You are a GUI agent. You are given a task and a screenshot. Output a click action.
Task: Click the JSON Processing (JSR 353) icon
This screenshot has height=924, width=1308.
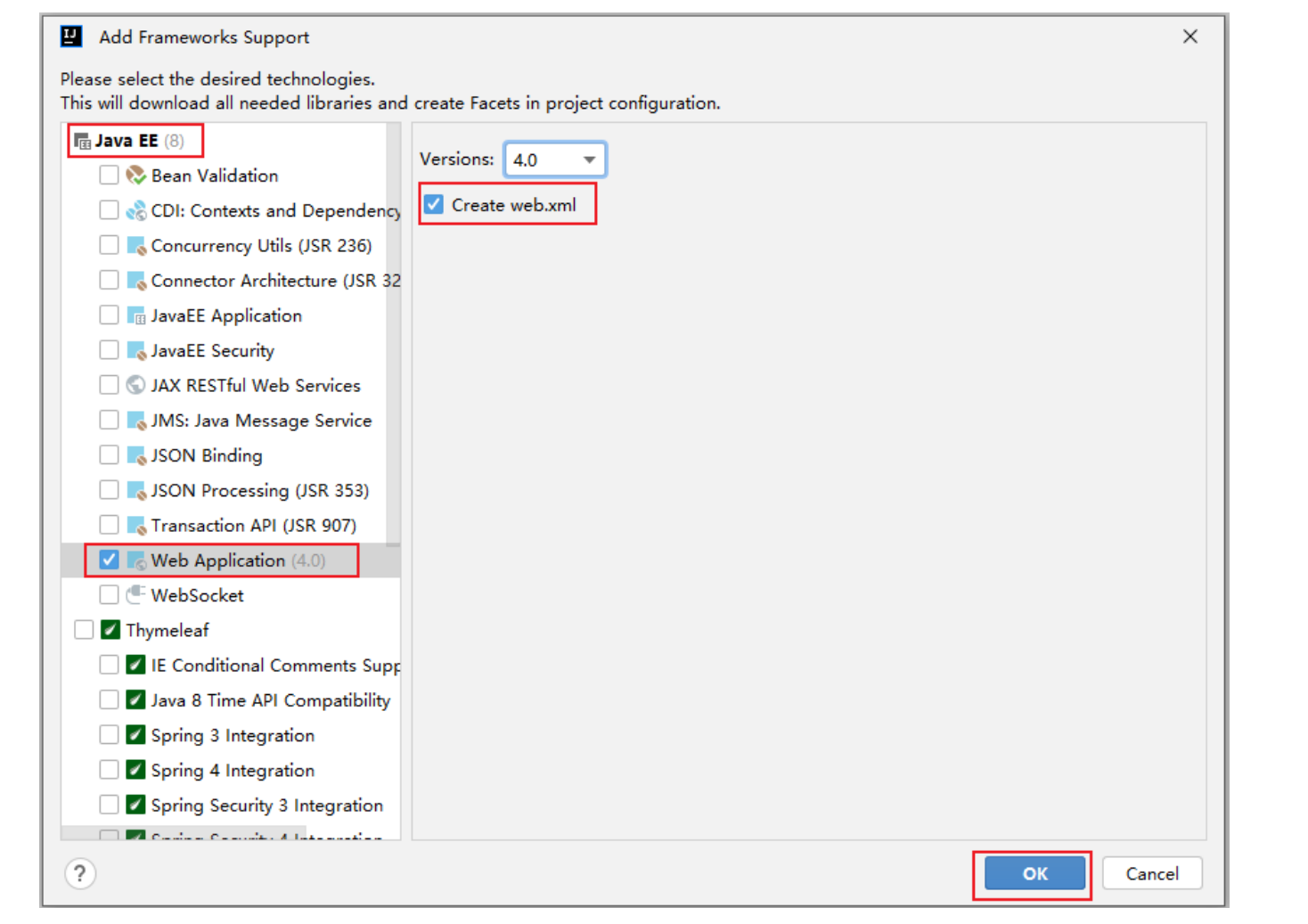pyautogui.click(x=136, y=490)
